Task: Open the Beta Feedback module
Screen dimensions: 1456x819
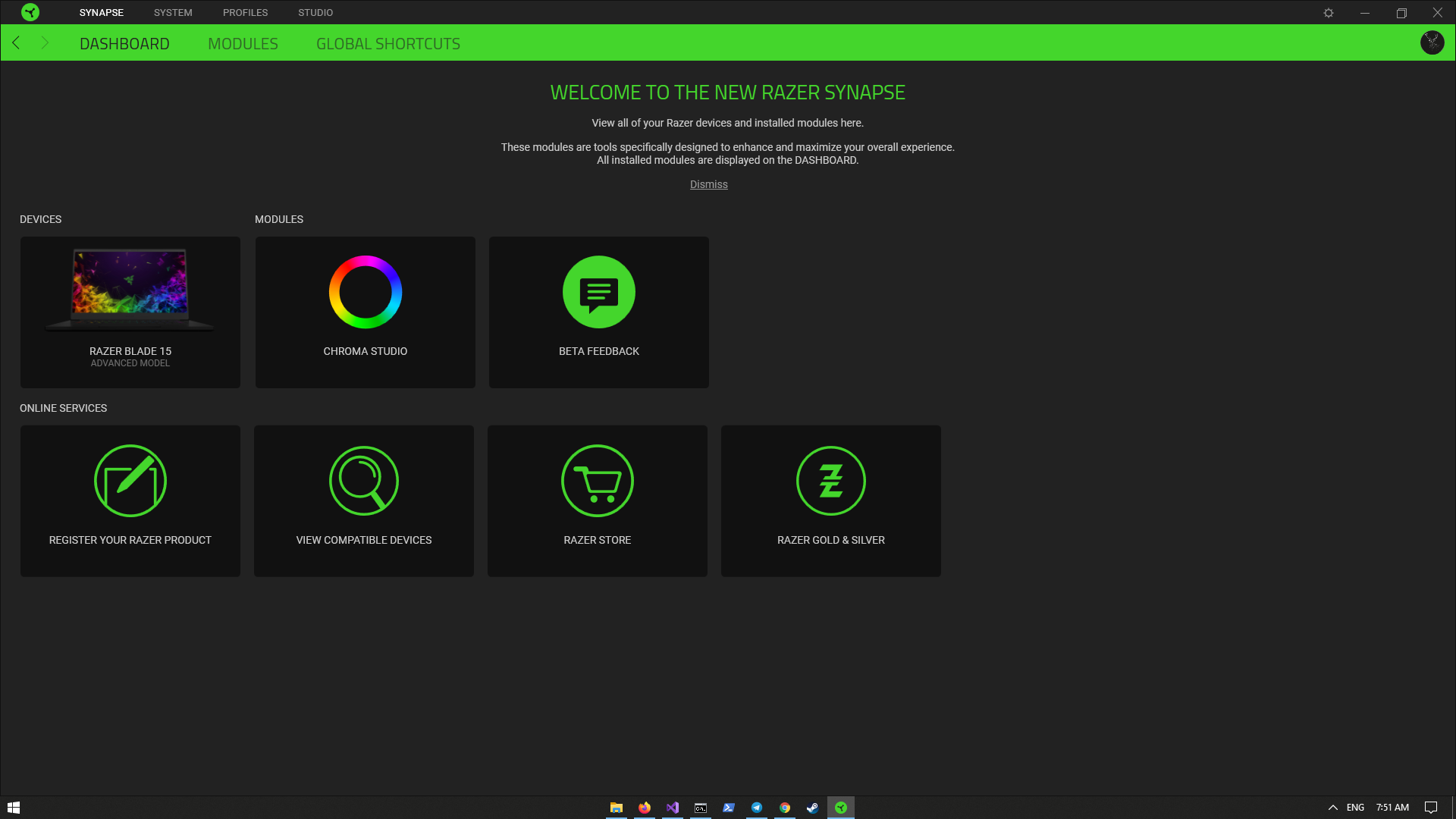Action: tap(598, 312)
